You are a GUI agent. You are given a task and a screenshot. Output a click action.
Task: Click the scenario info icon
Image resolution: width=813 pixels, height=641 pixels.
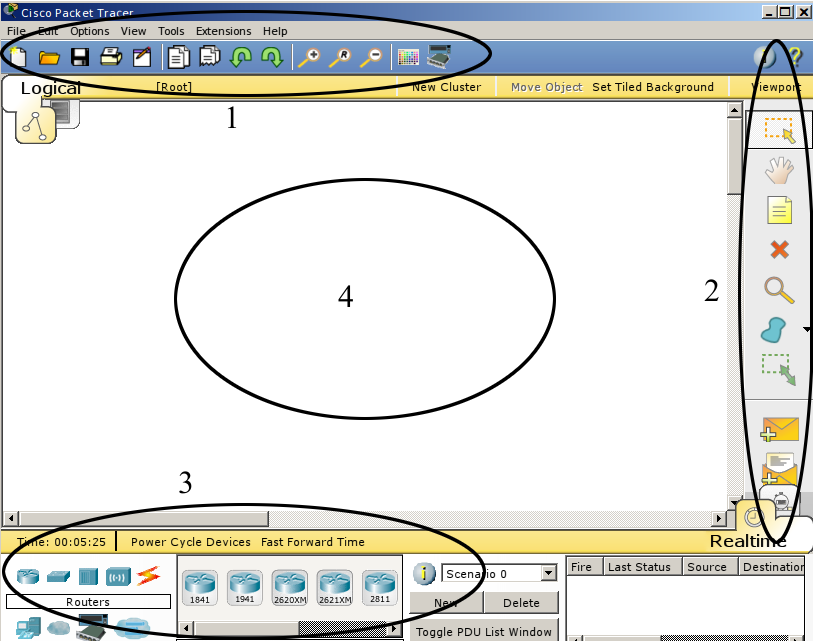point(424,574)
